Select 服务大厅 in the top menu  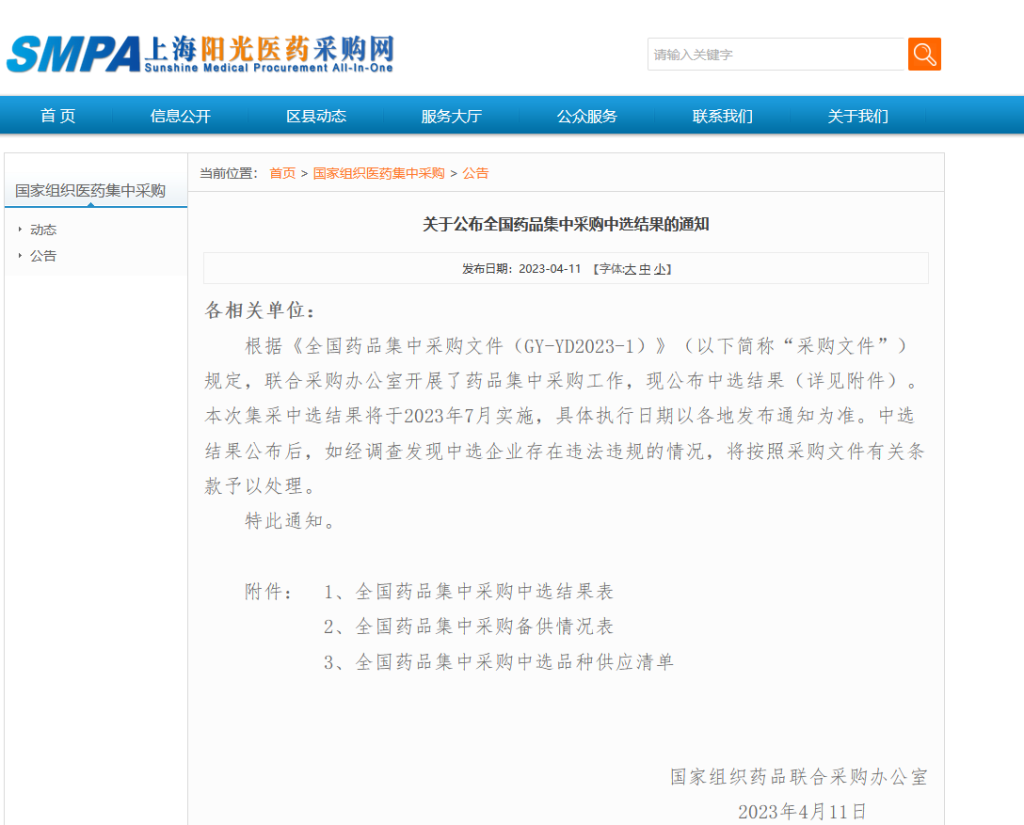pos(451,116)
